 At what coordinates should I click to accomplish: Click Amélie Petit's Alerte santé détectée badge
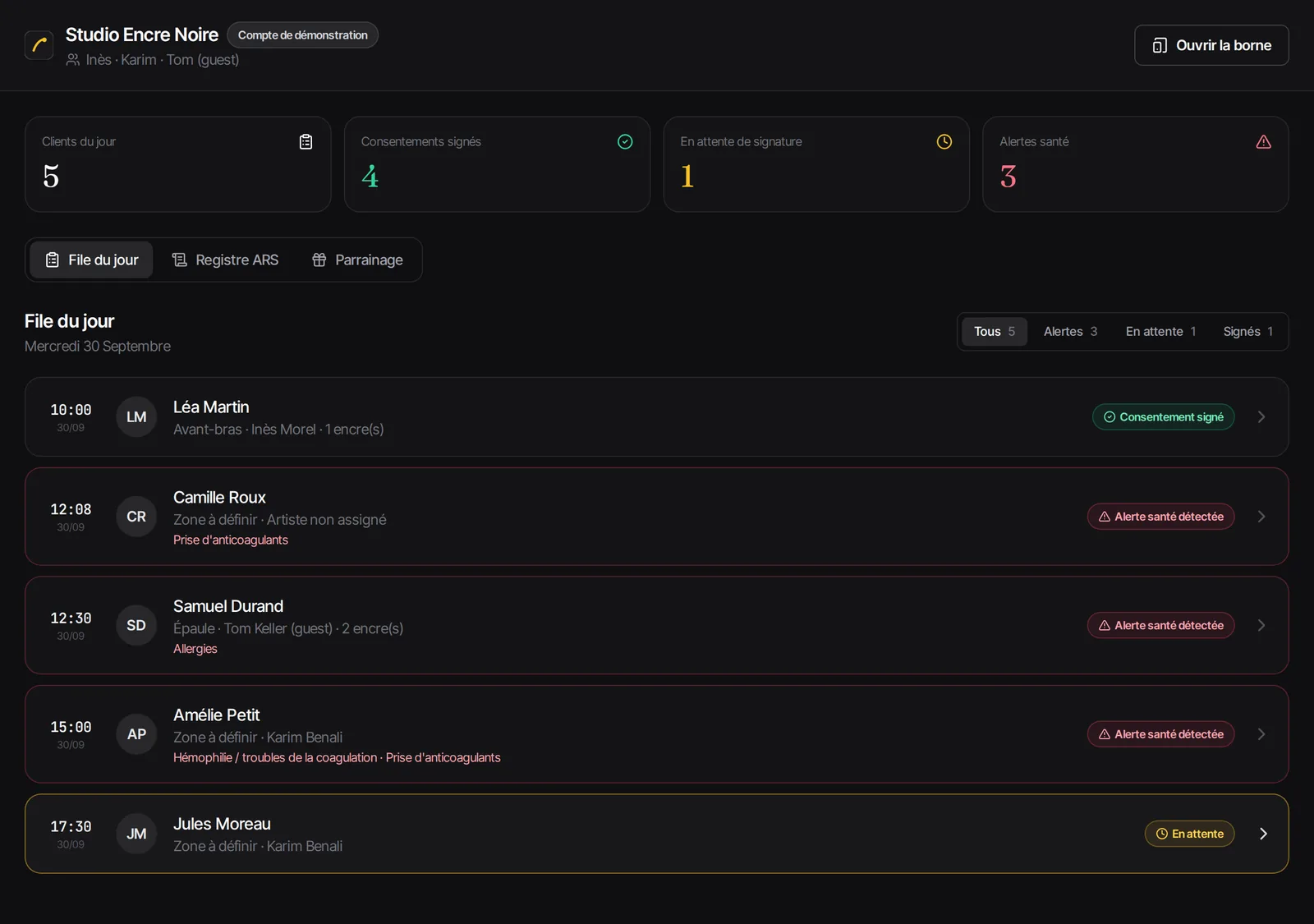1160,734
